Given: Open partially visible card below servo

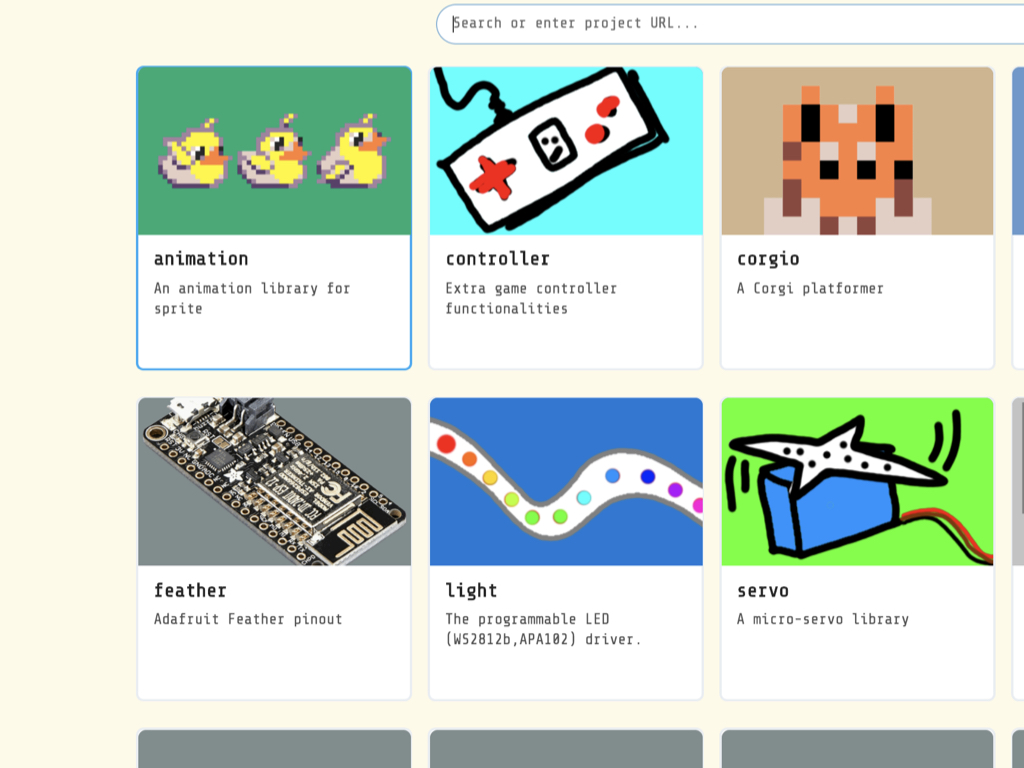Looking at the screenshot, I should pyautogui.click(x=857, y=749).
